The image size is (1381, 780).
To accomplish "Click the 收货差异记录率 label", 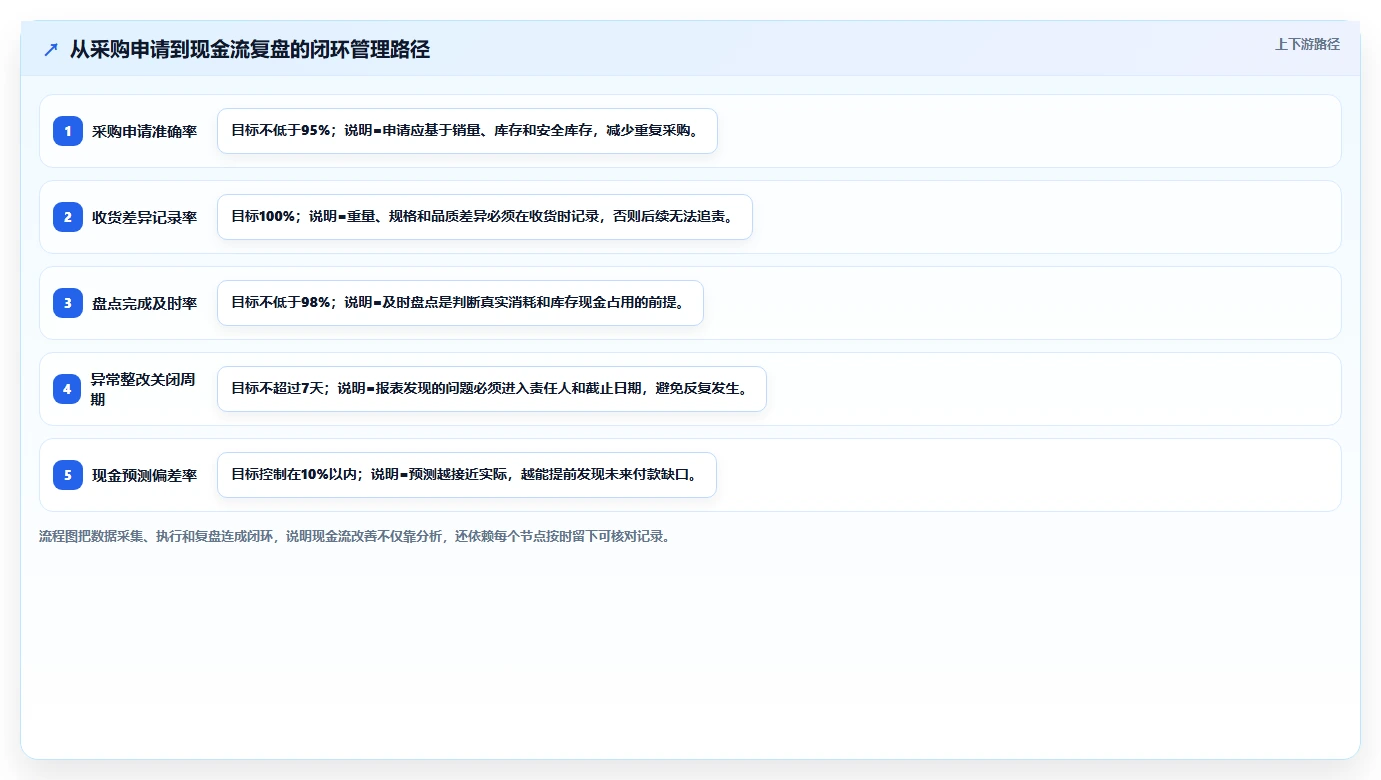I will [x=144, y=217].
